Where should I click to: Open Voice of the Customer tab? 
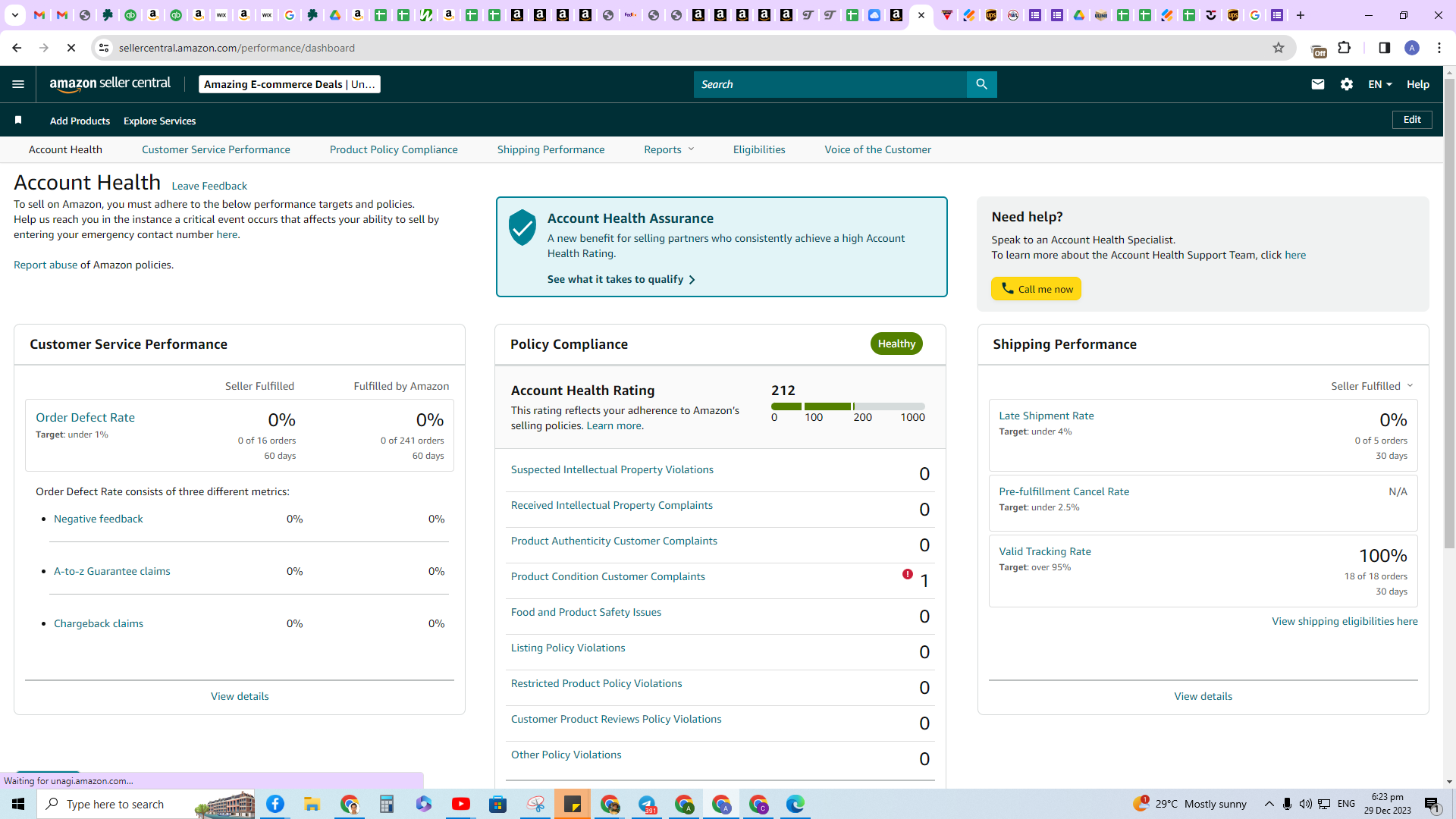(x=878, y=149)
